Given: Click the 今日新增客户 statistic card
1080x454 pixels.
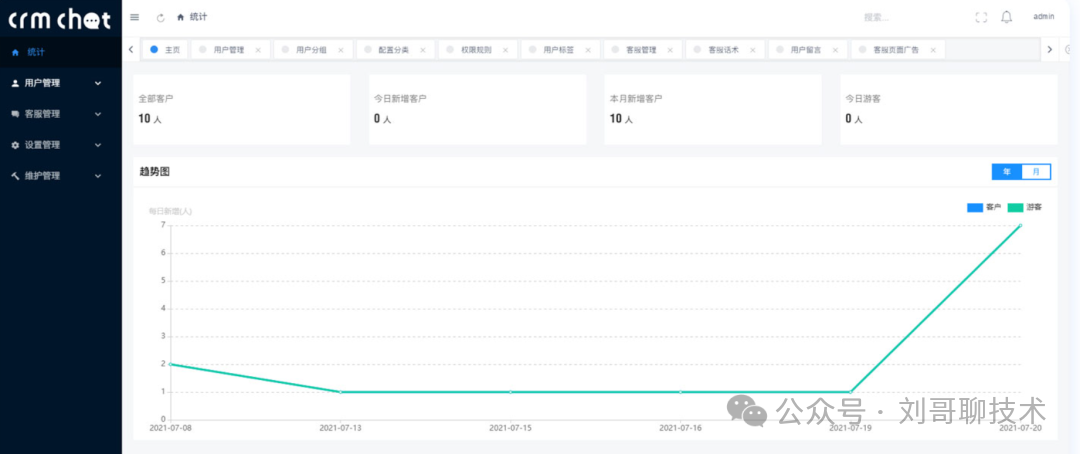Looking at the screenshot, I should tap(477, 110).
